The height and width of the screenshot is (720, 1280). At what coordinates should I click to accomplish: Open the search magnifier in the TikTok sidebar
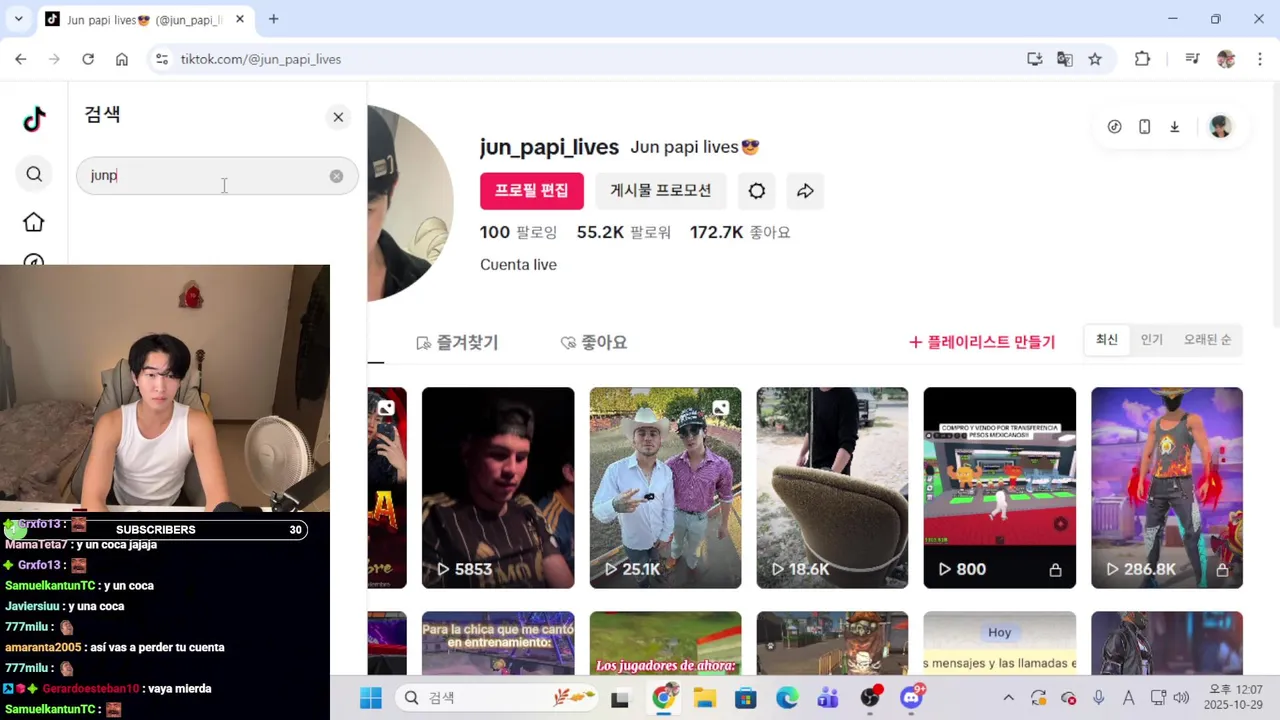[34, 174]
